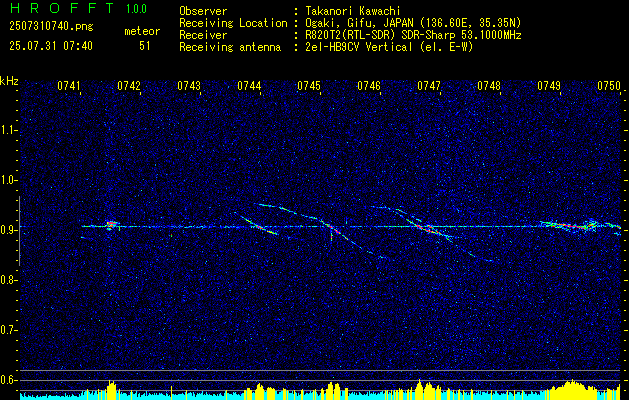The image size is (629, 400).
Task: Click the 'Receiving Location' label
Action: pos(233,23)
